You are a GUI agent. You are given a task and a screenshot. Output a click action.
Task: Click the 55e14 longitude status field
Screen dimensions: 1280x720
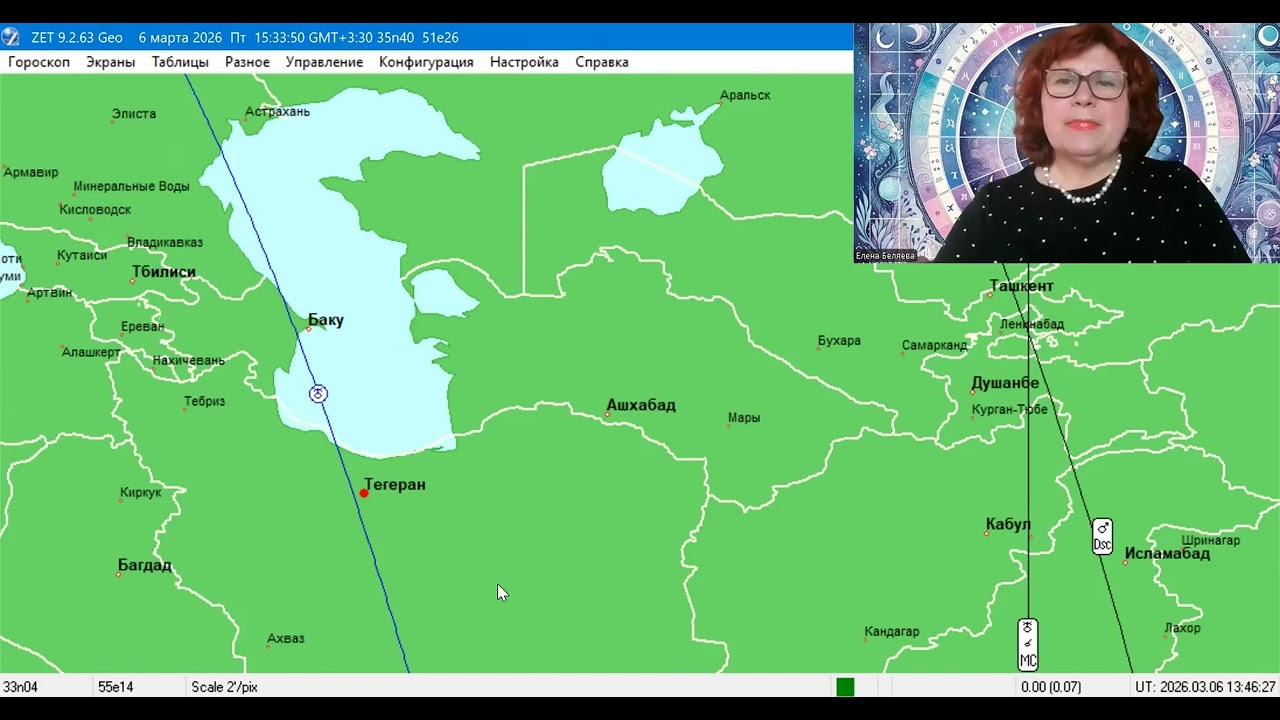click(x=115, y=687)
